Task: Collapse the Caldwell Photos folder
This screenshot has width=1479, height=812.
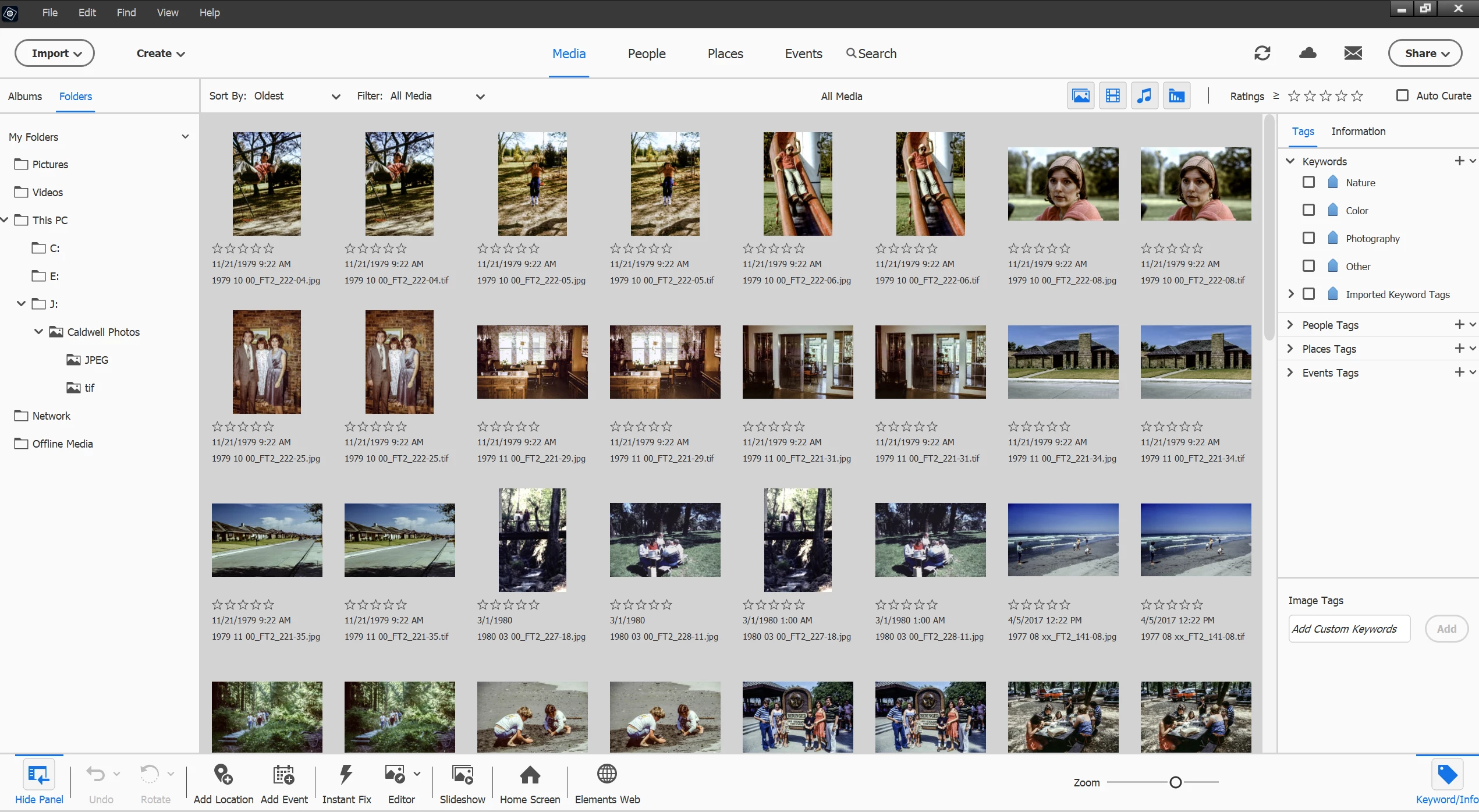Action: click(38, 332)
